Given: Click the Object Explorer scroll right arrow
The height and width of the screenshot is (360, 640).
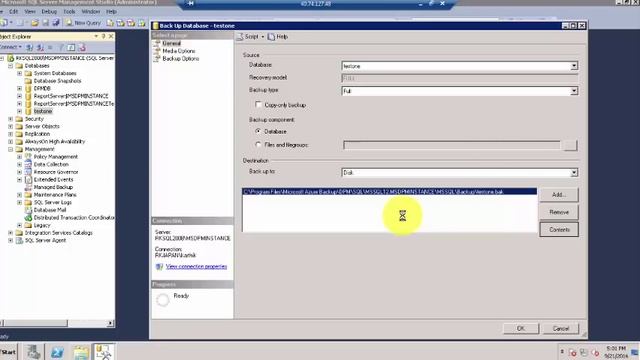Looking at the screenshot, I should pyautogui.click(x=110, y=323).
